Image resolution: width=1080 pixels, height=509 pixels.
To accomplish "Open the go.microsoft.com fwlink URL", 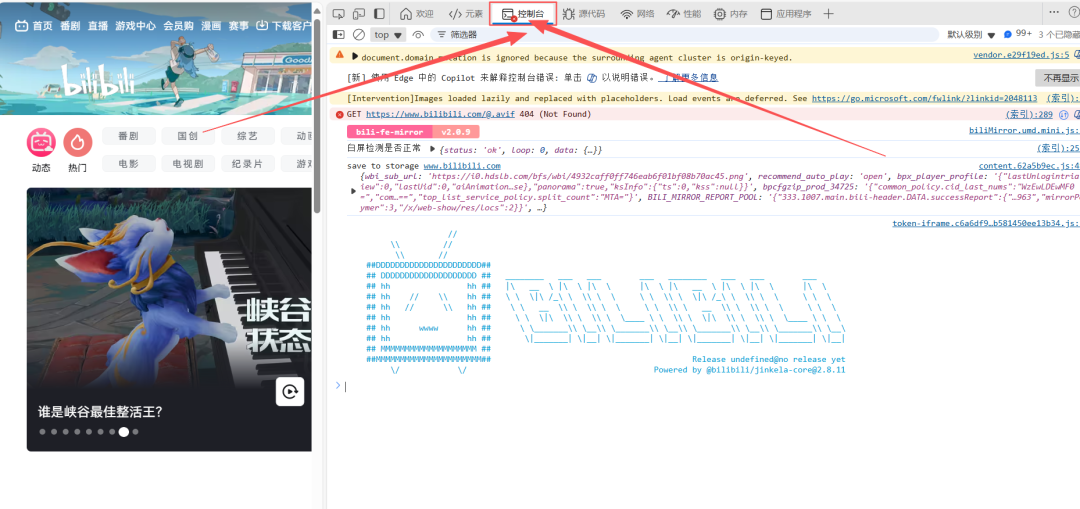I will point(924,98).
